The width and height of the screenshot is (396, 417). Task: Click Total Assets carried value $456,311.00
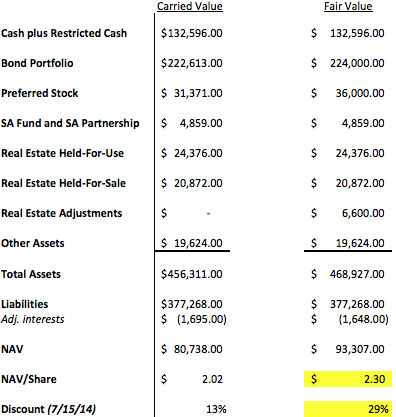[x=192, y=274]
